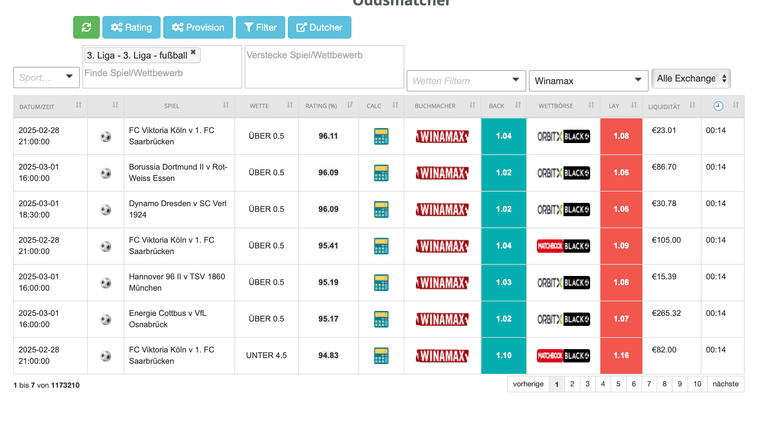The image size is (760, 423).
Task: Sort by the Back column
Action: [x=503, y=106]
